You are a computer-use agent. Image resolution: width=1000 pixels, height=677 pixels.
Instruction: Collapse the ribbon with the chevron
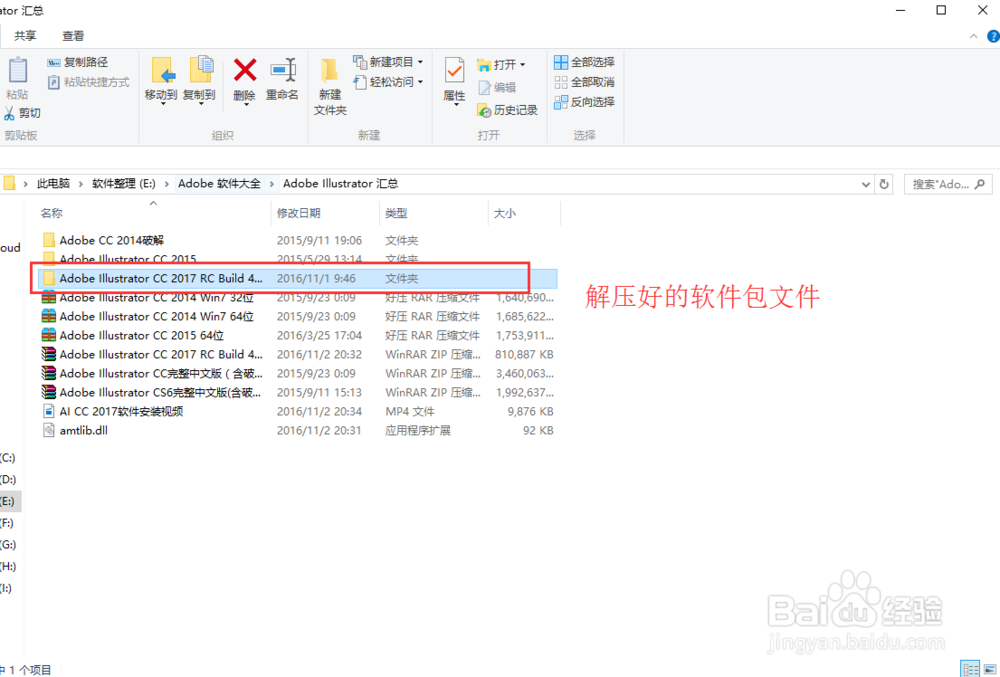pos(973,37)
